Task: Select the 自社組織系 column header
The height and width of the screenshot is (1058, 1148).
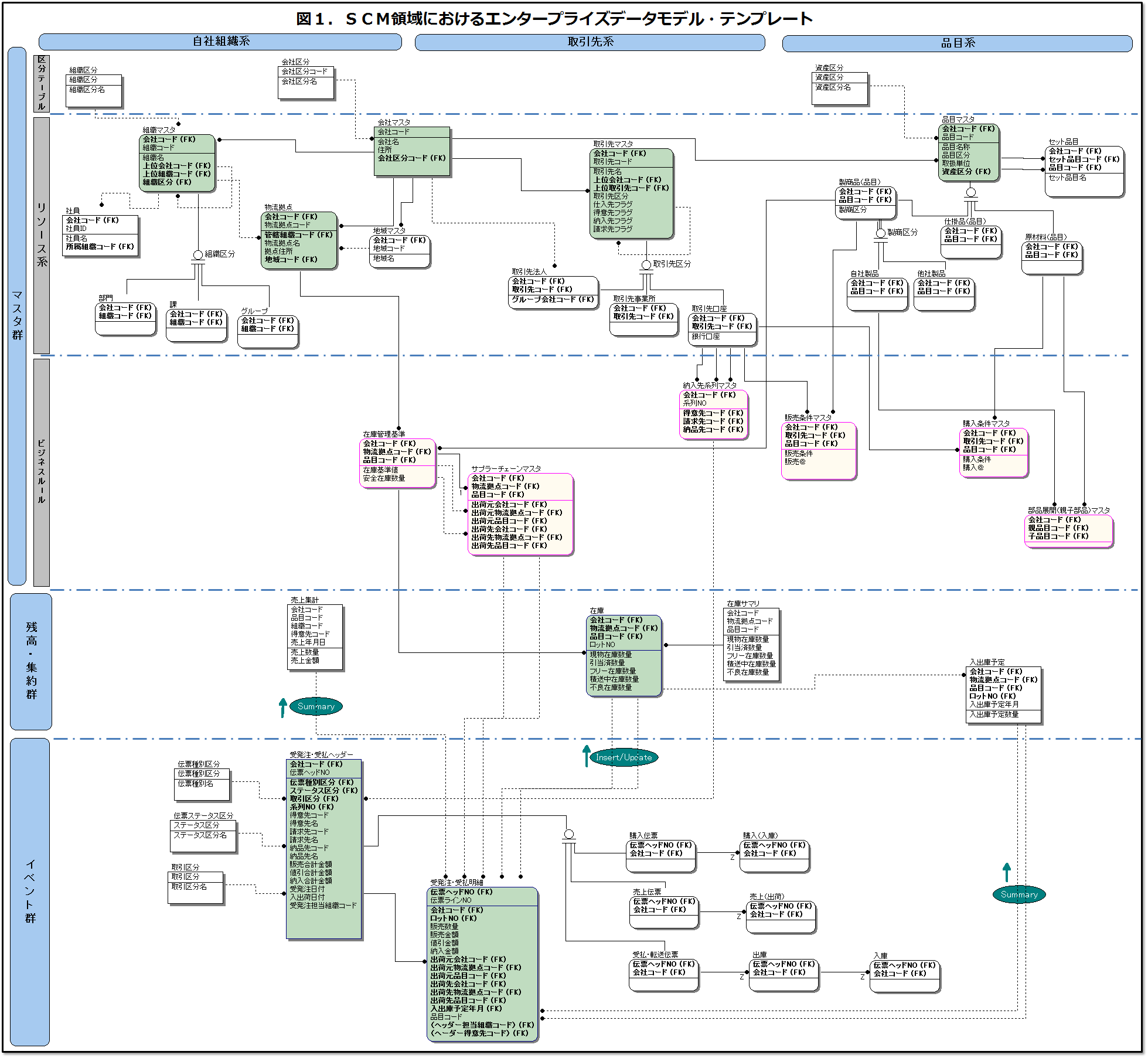Action: [220, 42]
